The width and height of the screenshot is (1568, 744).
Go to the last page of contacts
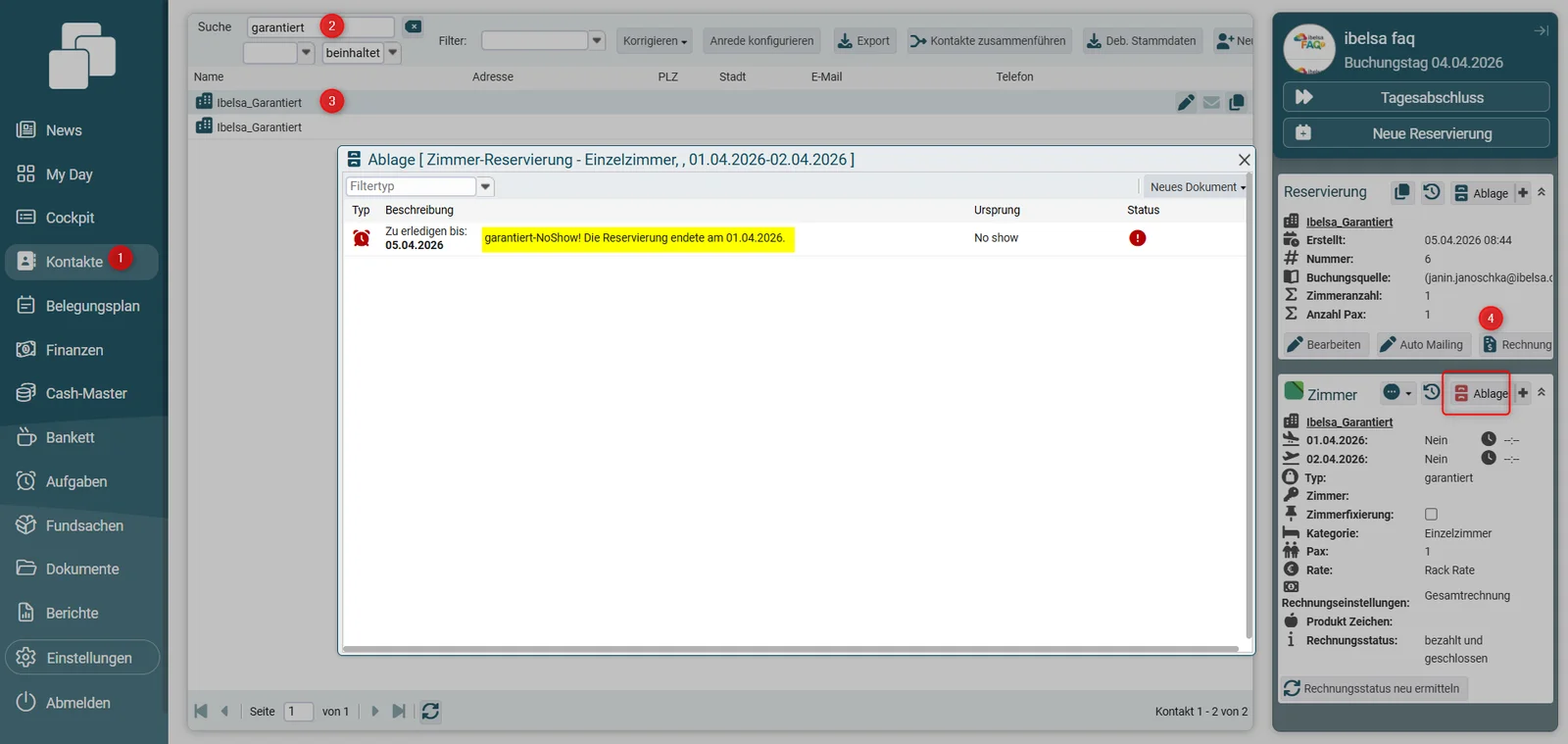pyautogui.click(x=399, y=712)
